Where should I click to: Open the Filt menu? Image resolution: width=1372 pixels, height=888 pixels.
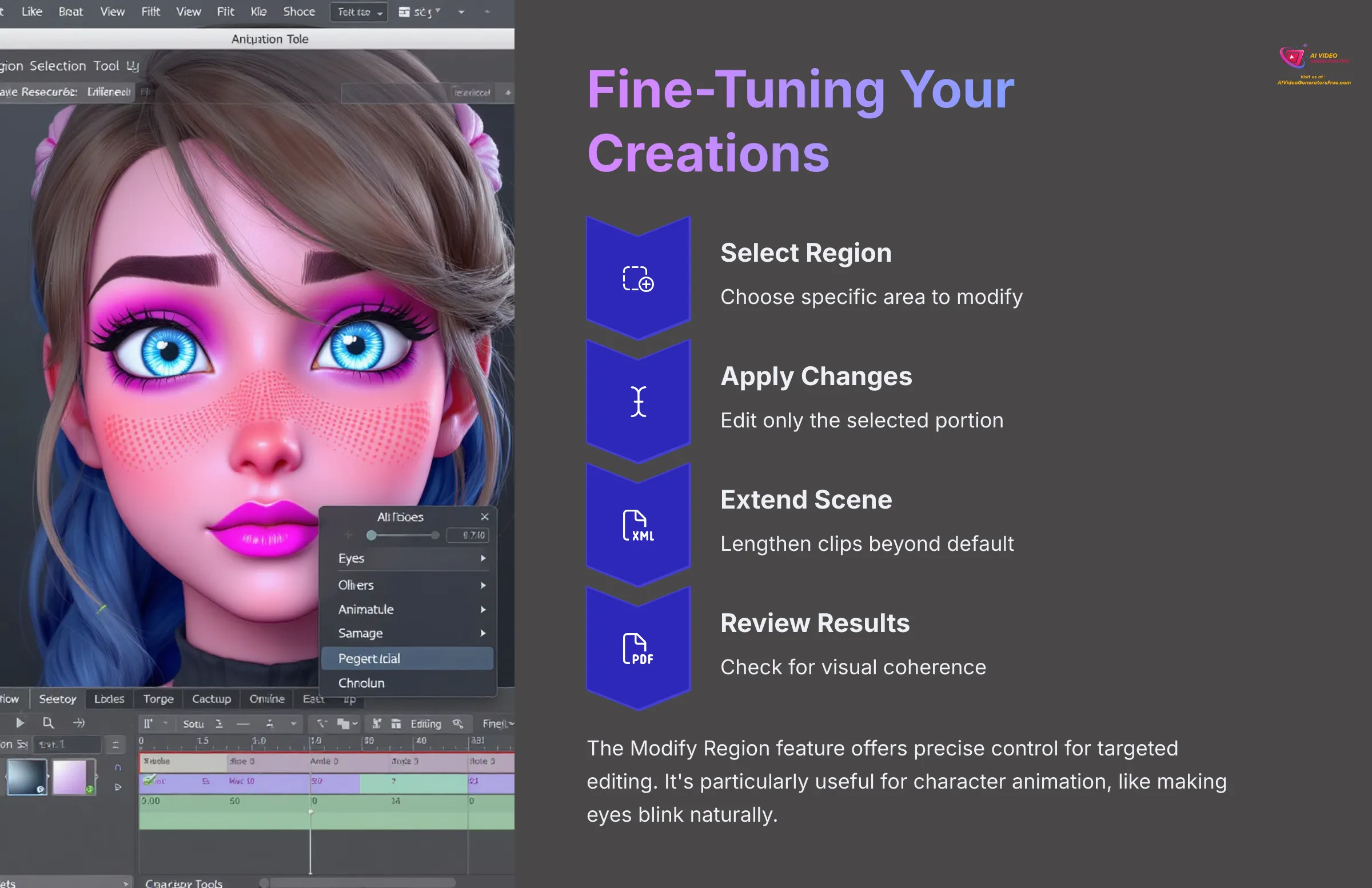[x=150, y=11]
